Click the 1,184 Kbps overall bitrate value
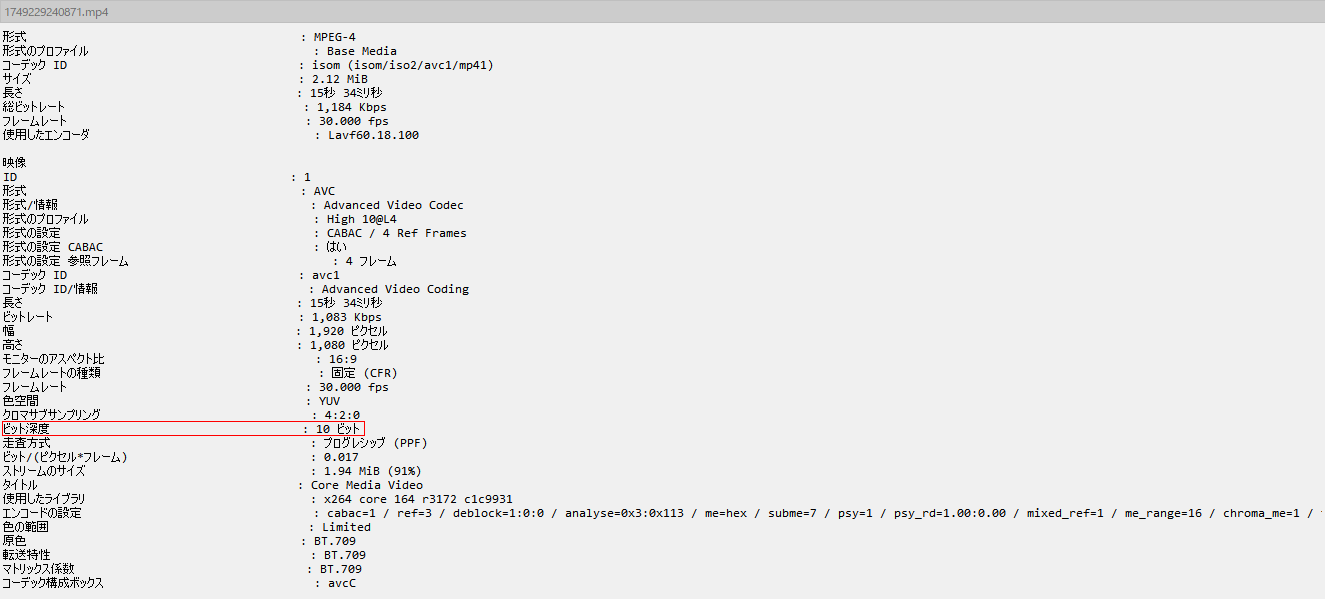 [x=351, y=107]
